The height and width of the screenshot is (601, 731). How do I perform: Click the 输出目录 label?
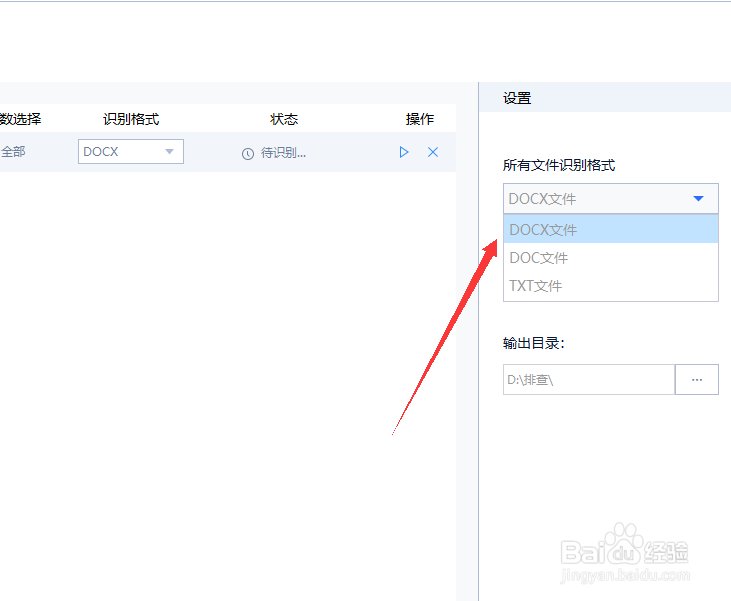[x=533, y=343]
